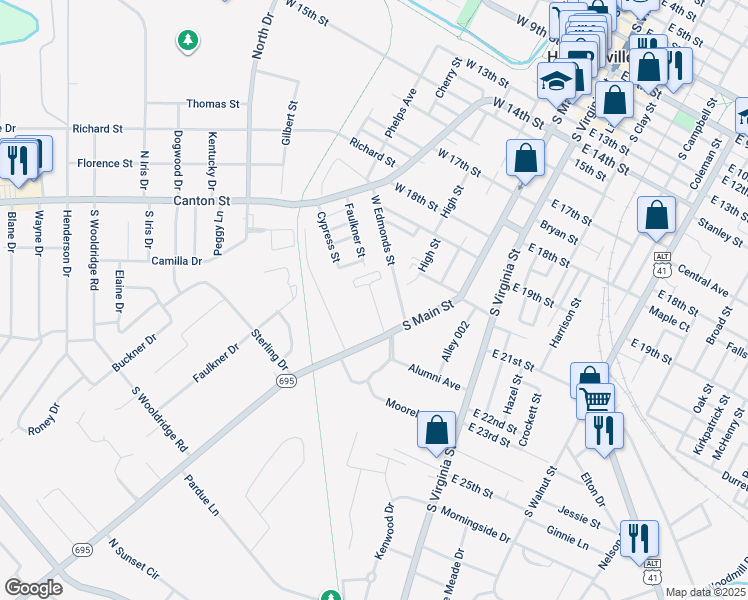Image resolution: width=748 pixels, height=600 pixels.
Task: Select the restaurant marker below the shopping cart
Action: tap(604, 433)
